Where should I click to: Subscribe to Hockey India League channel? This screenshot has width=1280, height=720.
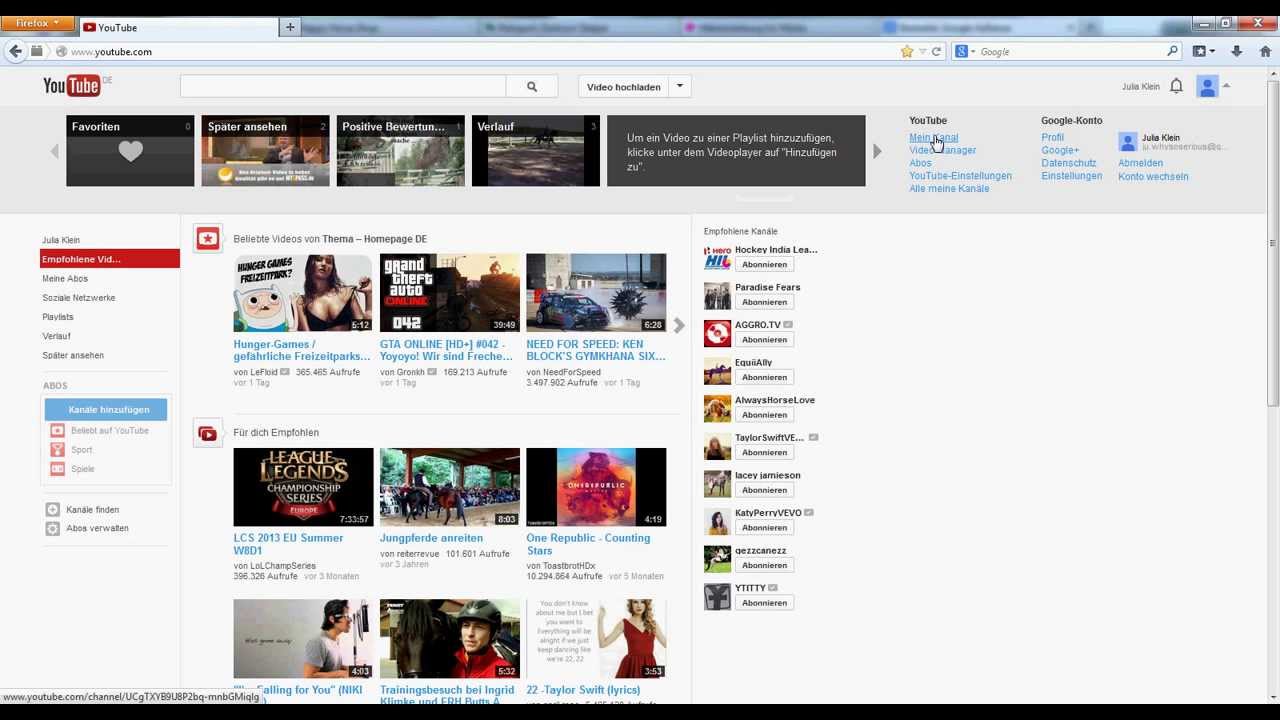(765, 265)
